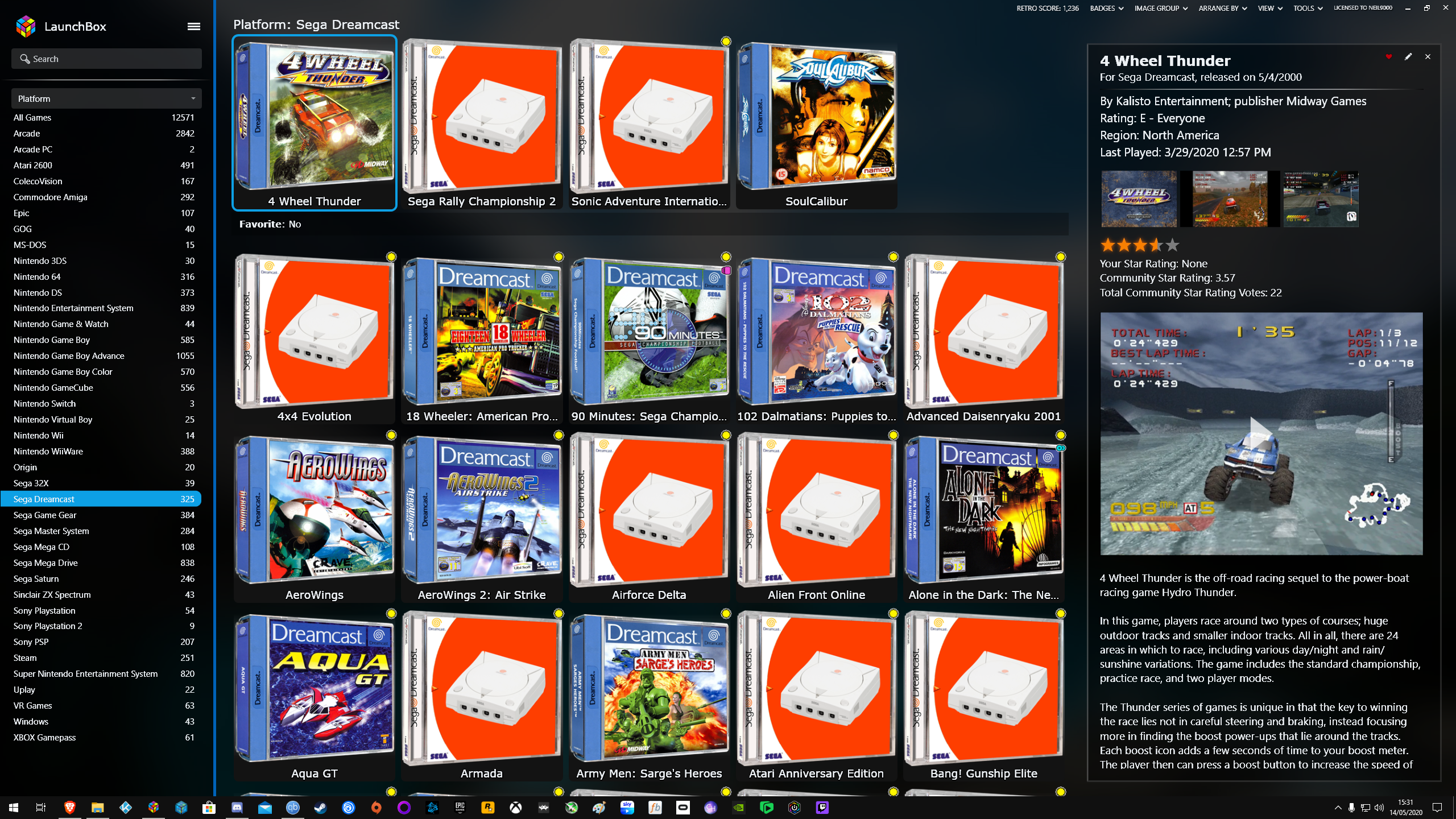This screenshot has width=1456, height=819.
Task: Open the View dropdown menu
Action: [x=1270, y=8]
